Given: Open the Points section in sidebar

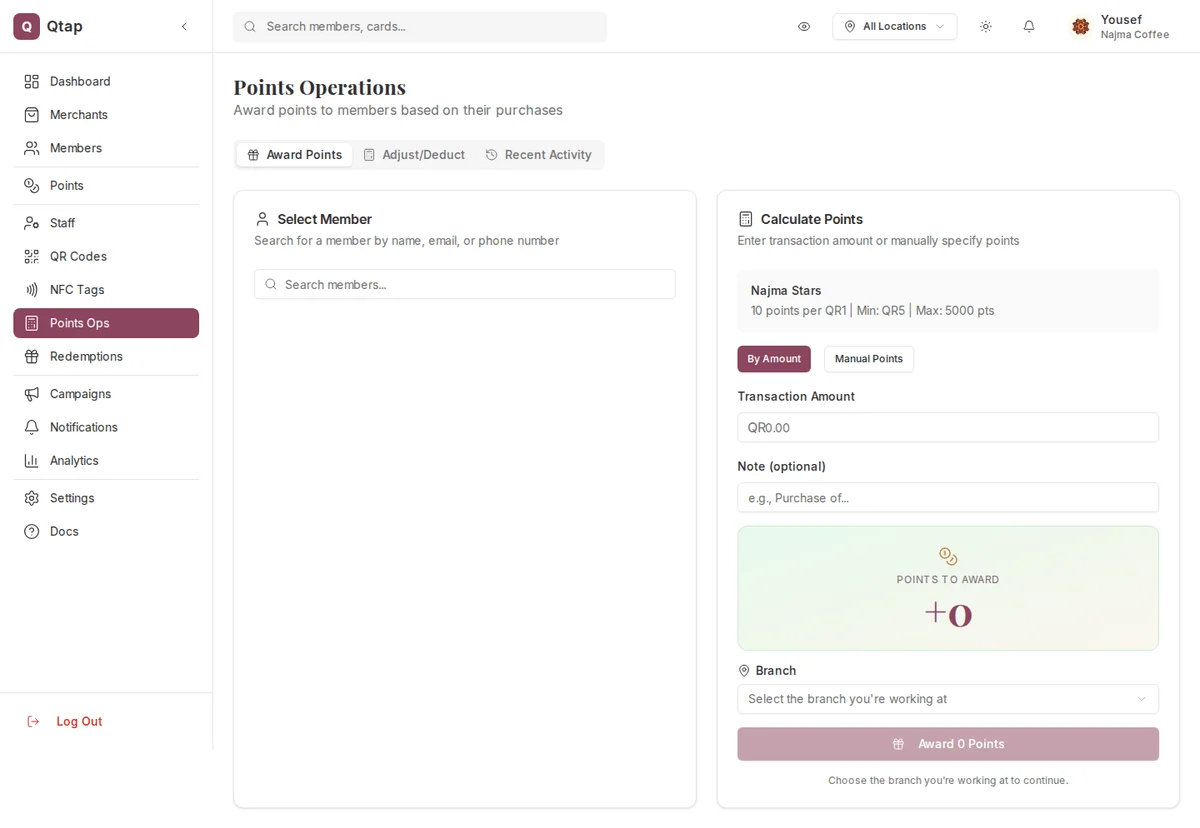Looking at the screenshot, I should click(106, 186).
